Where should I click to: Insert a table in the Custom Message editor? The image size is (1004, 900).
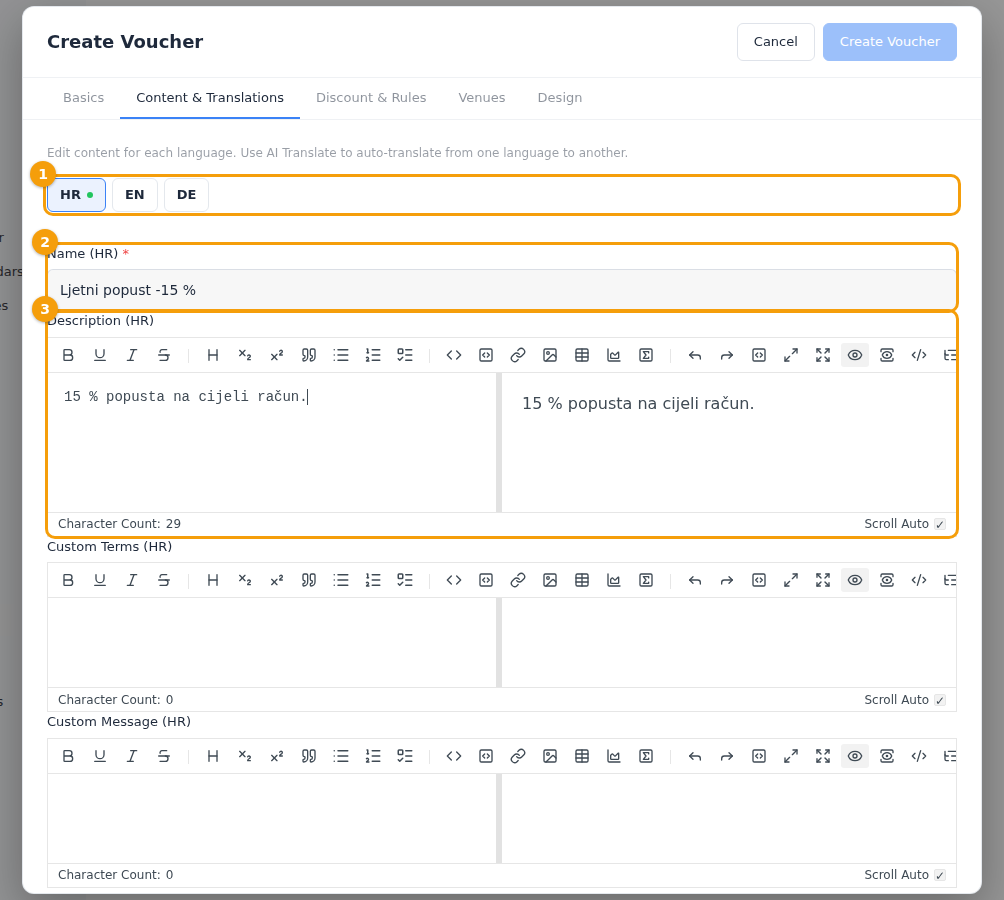(581, 756)
